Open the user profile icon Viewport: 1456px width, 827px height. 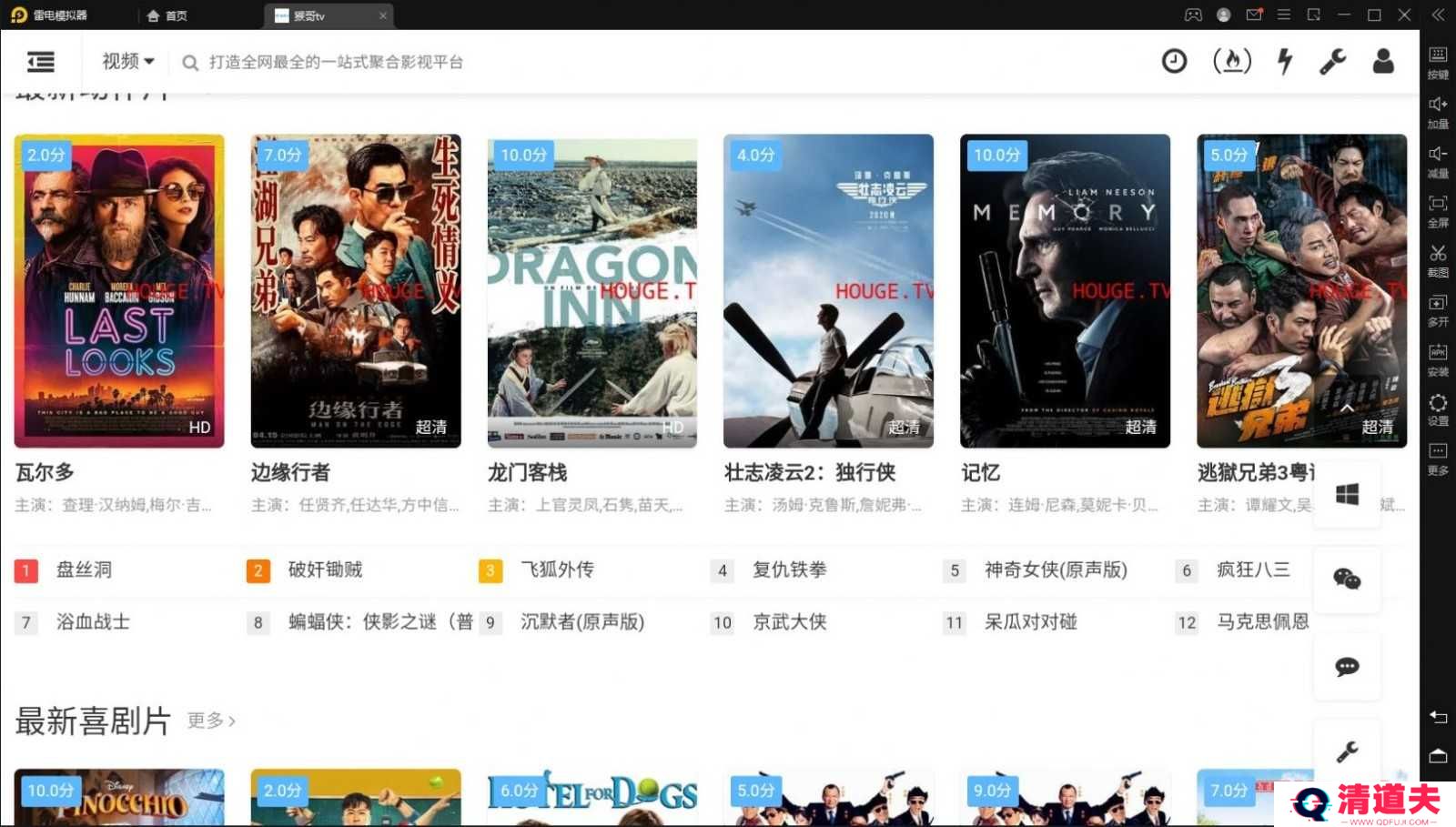tap(1383, 61)
